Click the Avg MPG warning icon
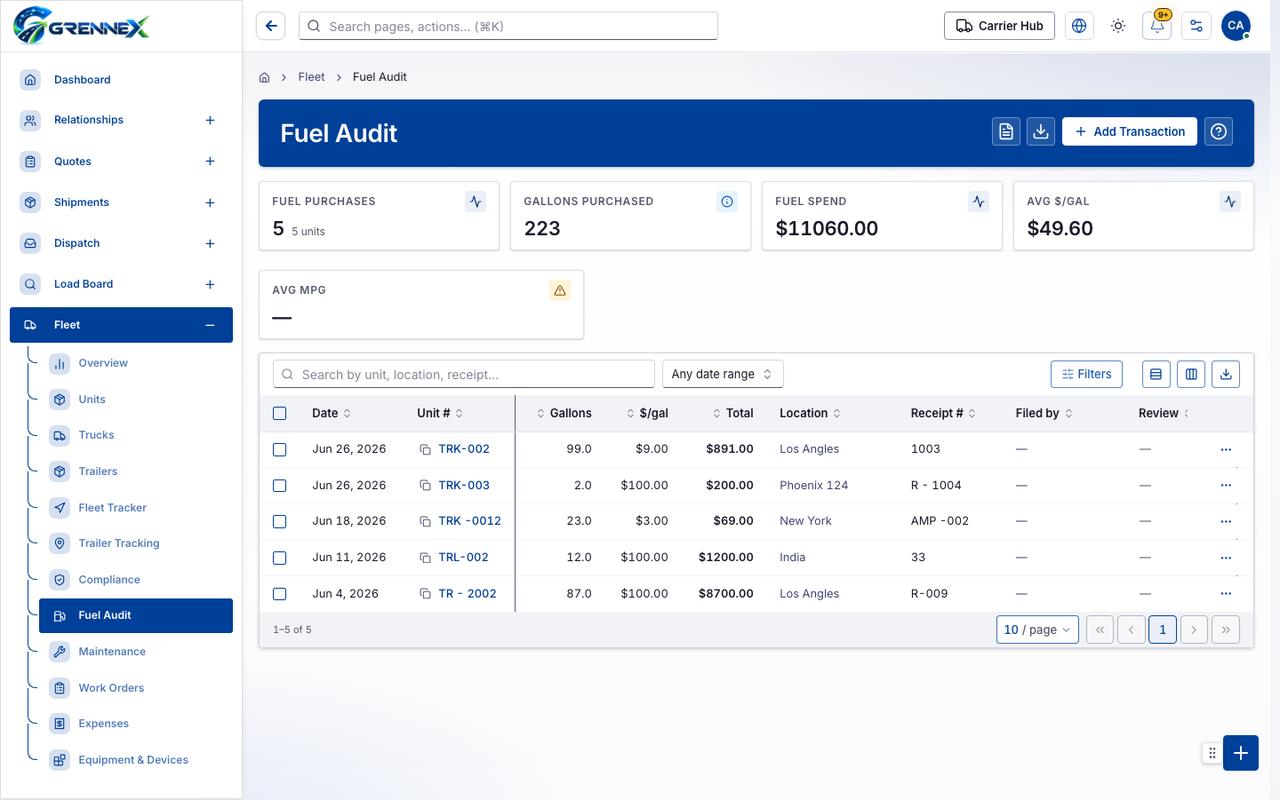The width and height of the screenshot is (1280, 800). tap(560, 290)
